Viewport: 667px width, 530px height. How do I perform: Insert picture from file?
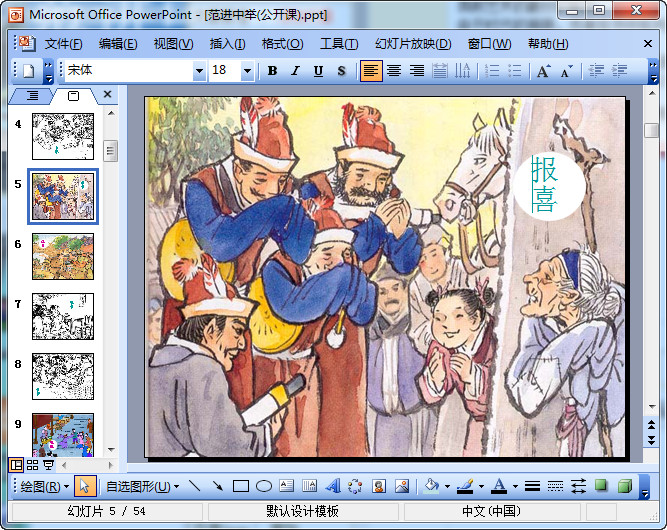402,486
